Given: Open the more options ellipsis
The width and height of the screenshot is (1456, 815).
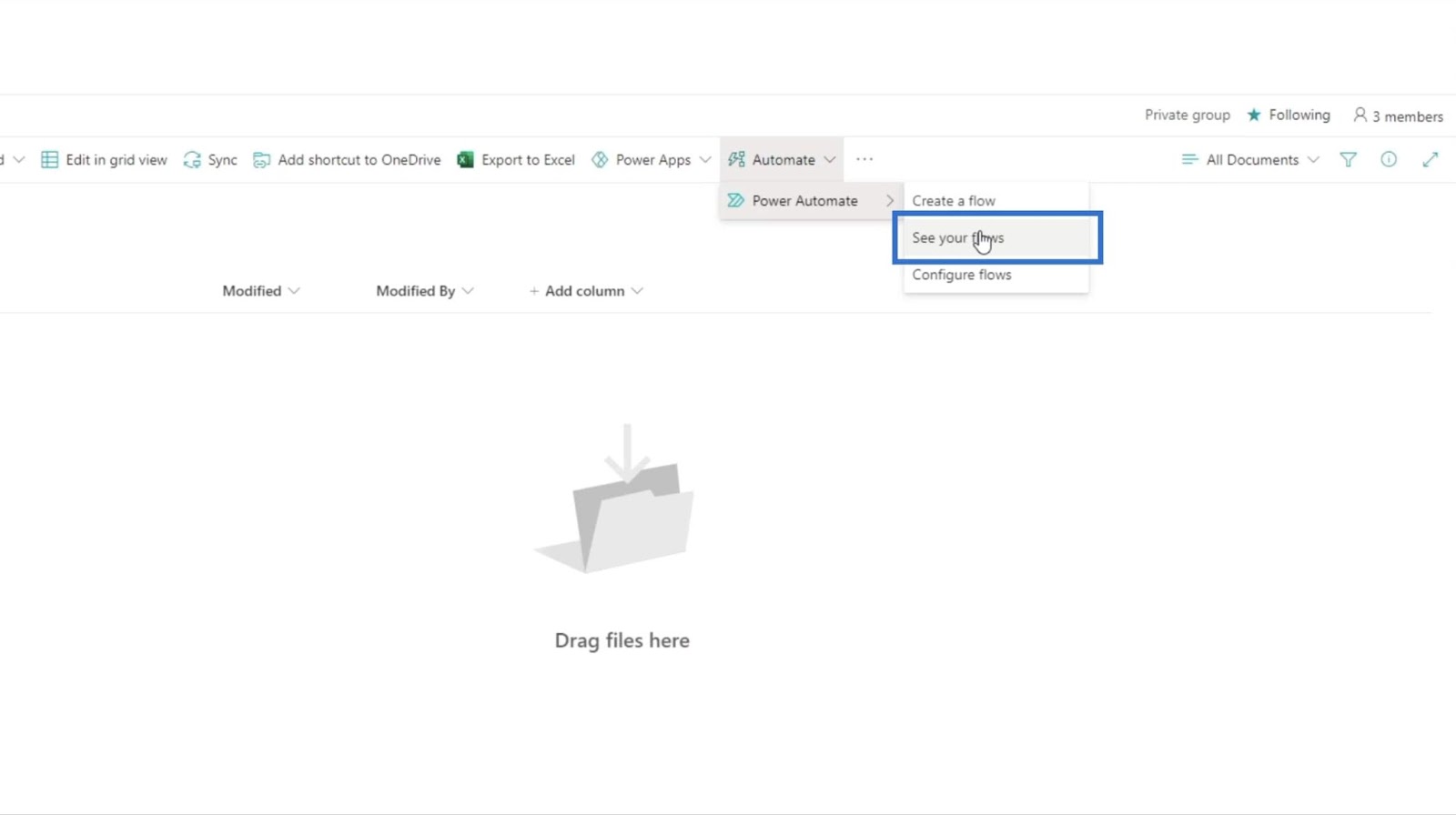Looking at the screenshot, I should click(x=864, y=159).
